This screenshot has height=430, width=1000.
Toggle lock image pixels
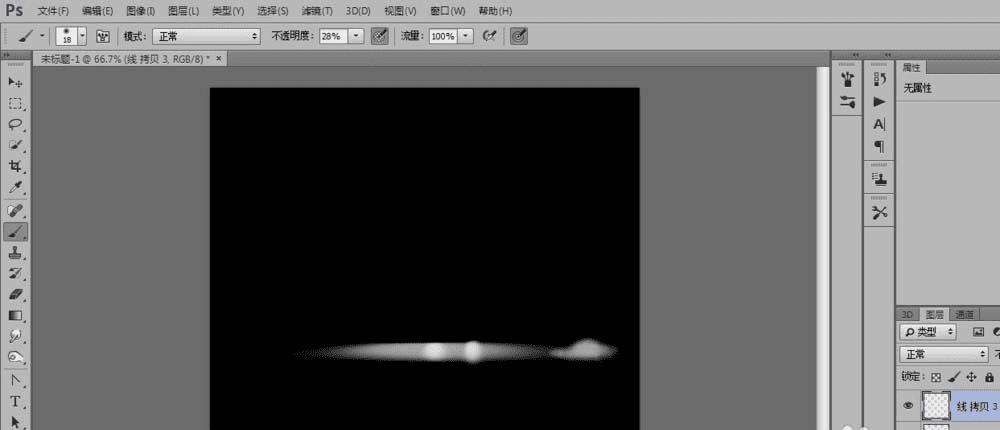954,377
